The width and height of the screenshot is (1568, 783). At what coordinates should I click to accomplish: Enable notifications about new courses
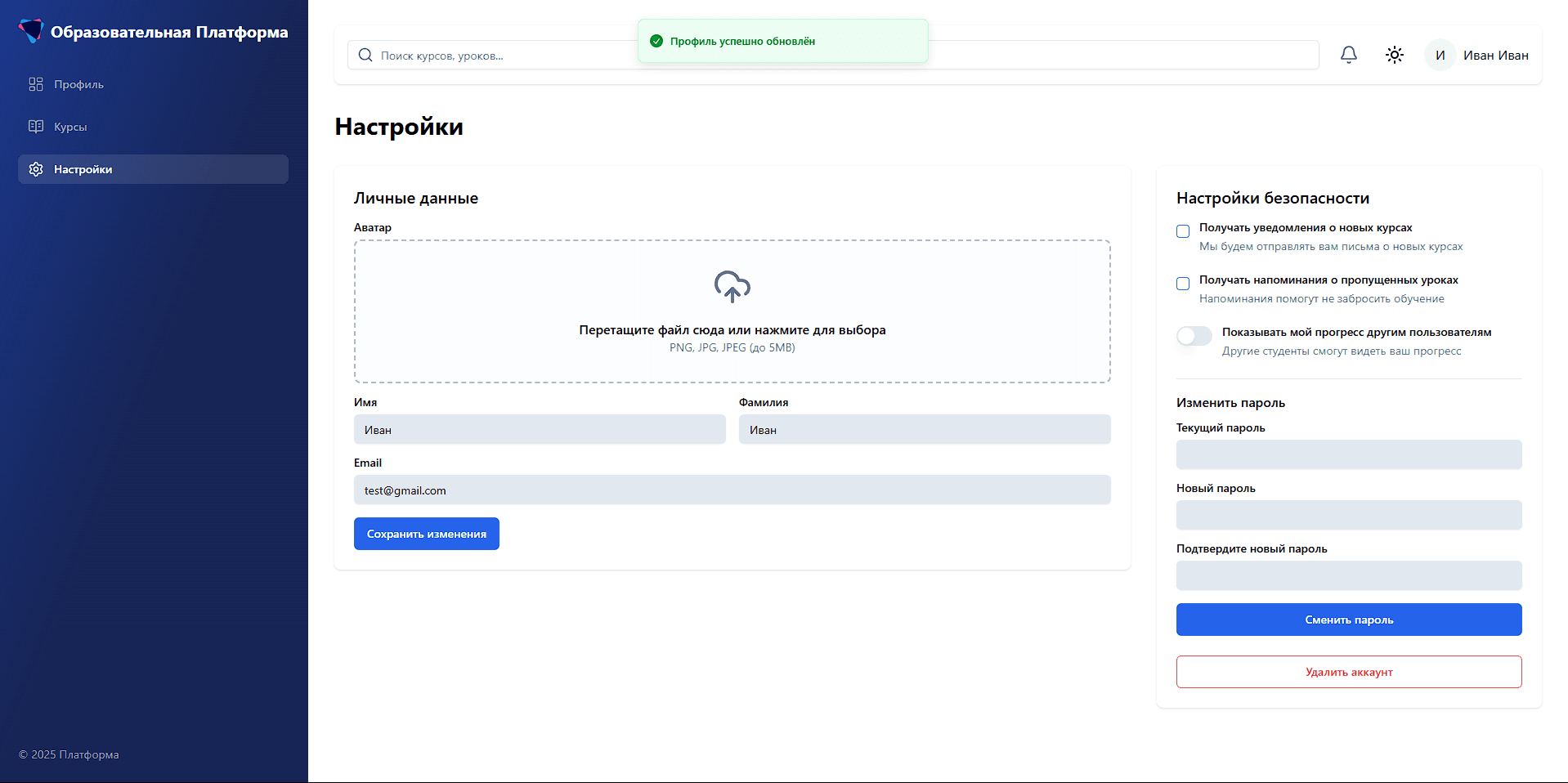tap(1182, 231)
